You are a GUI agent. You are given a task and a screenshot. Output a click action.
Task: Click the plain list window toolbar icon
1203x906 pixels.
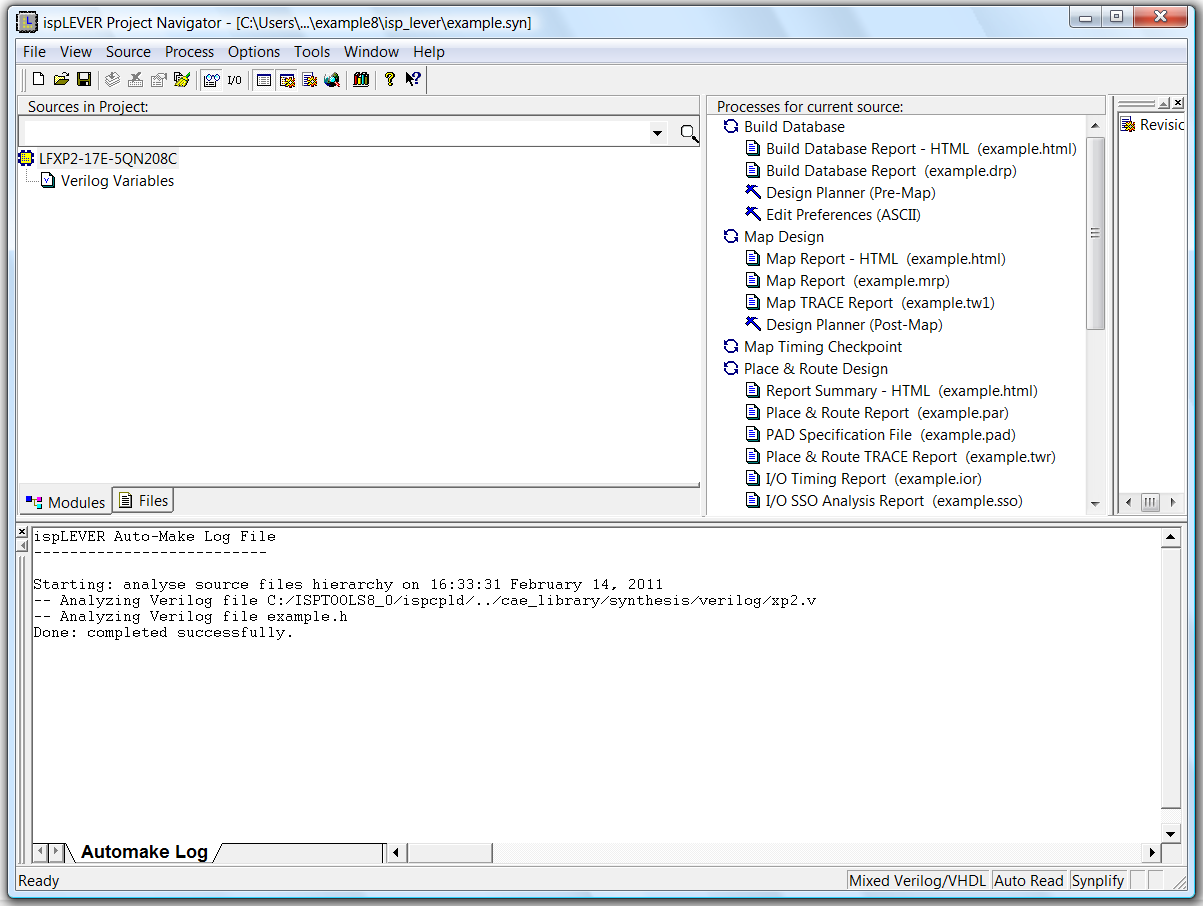[x=264, y=80]
